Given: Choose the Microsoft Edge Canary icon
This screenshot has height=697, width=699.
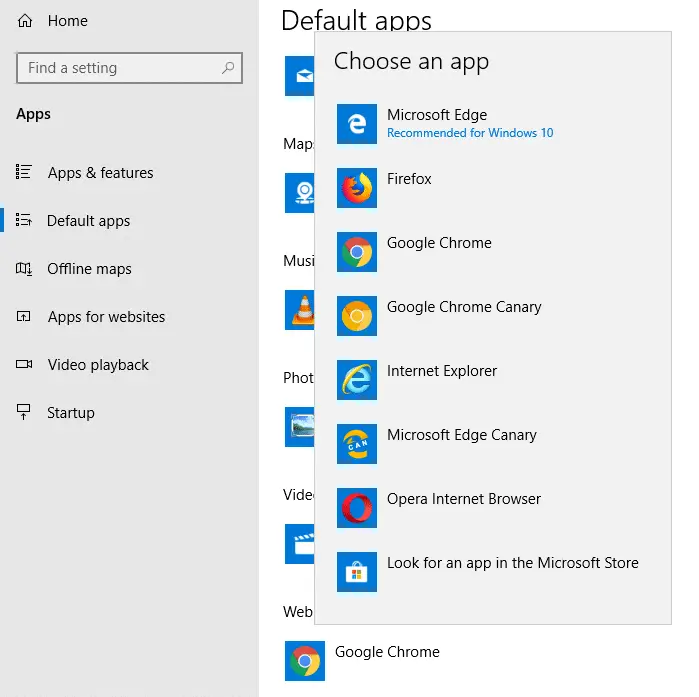Looking at the screenshot, I should point(357,444).
